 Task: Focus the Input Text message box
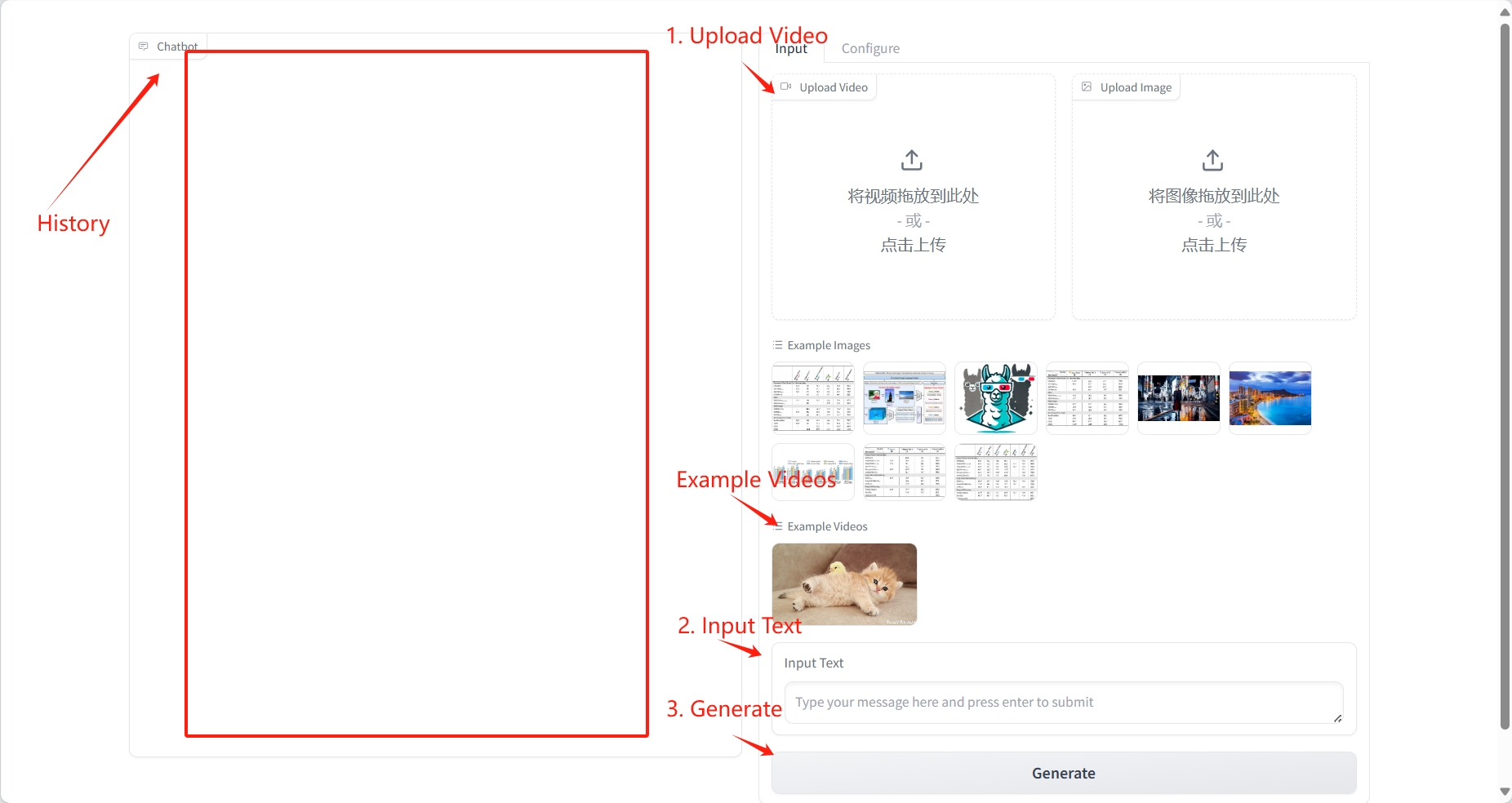point(1064,703)
